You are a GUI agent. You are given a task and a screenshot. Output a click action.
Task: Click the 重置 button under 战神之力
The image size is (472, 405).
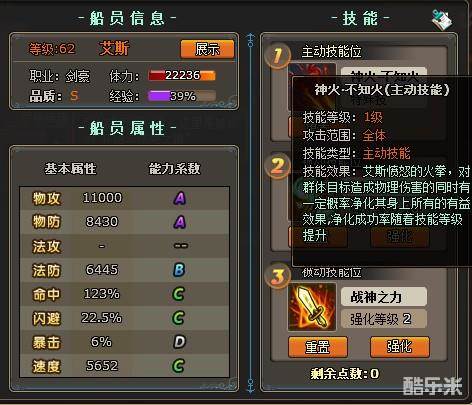tap(318, 347)
